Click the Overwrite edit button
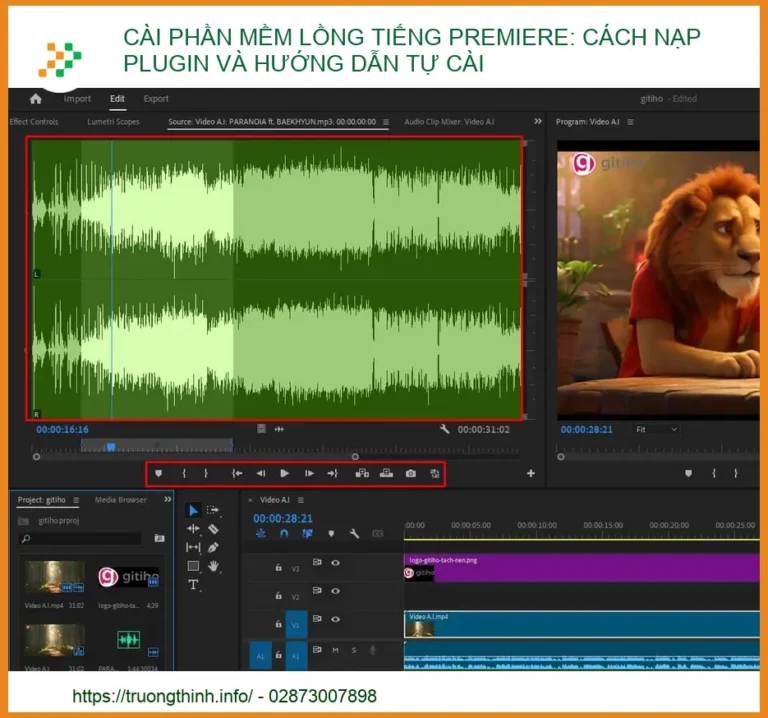768x718 pixels. [386, 474]
